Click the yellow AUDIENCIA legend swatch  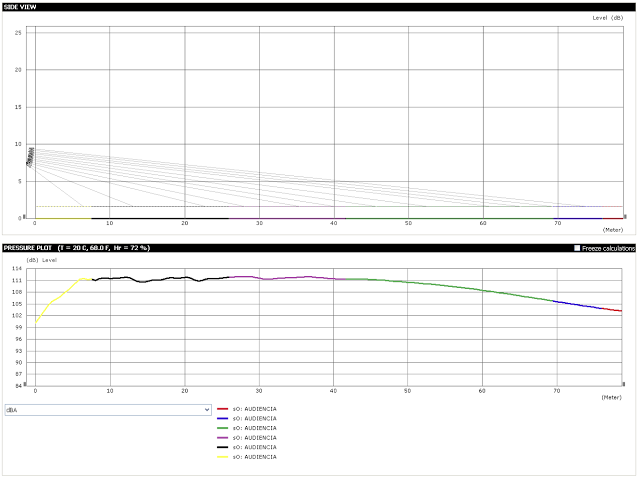[x=222, y=456]
